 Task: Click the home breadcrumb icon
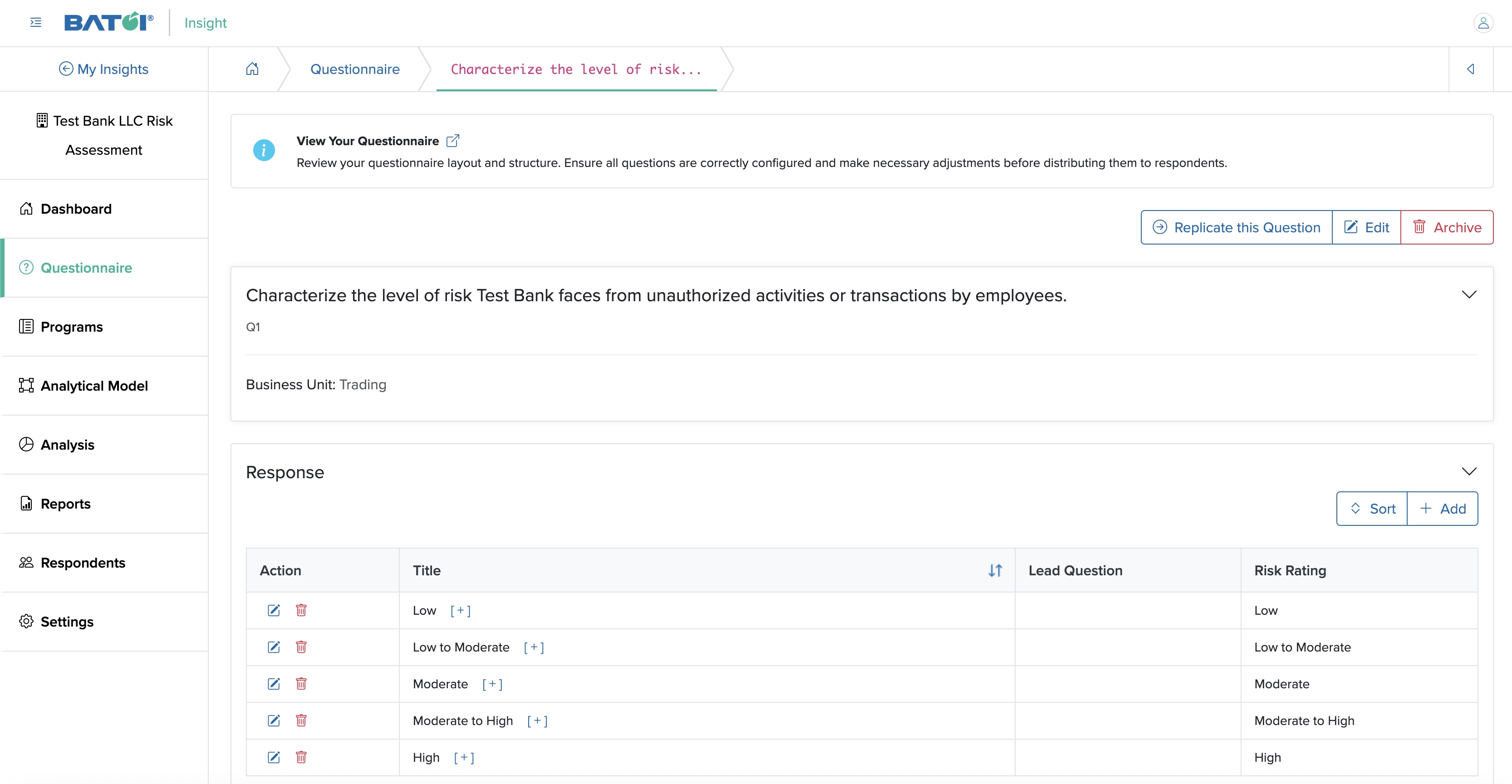(252, 69)
